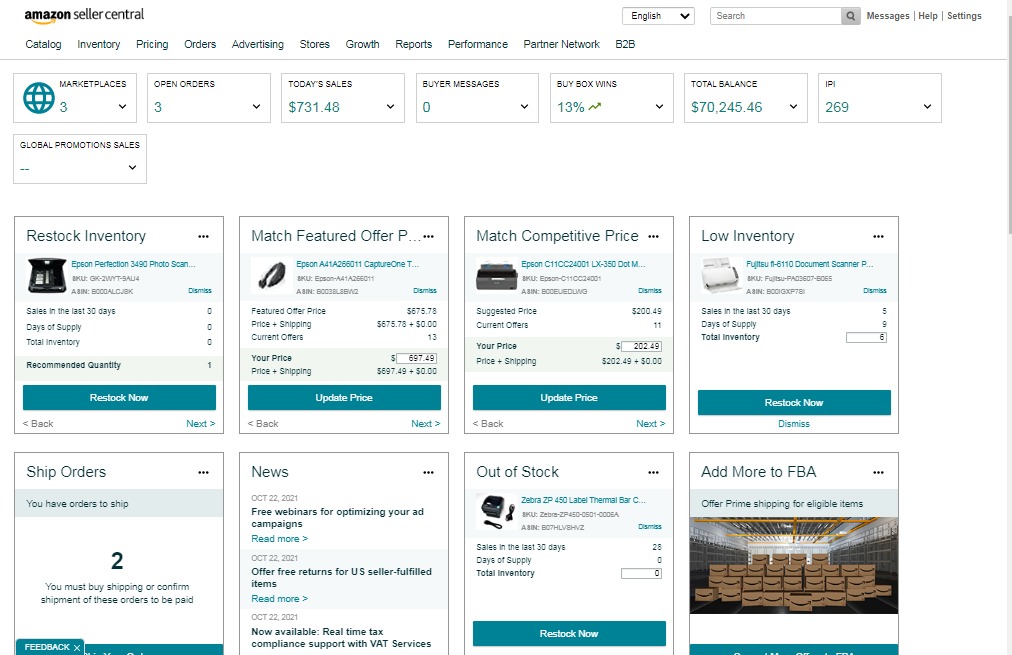
Task: Open Add More to FBA options menu
Action: point(878,472)
